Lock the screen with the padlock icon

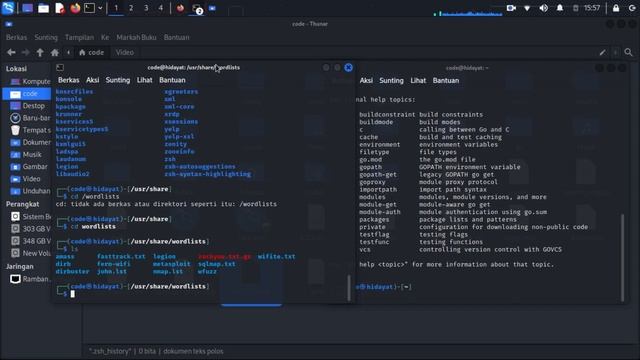coord(616,8)
